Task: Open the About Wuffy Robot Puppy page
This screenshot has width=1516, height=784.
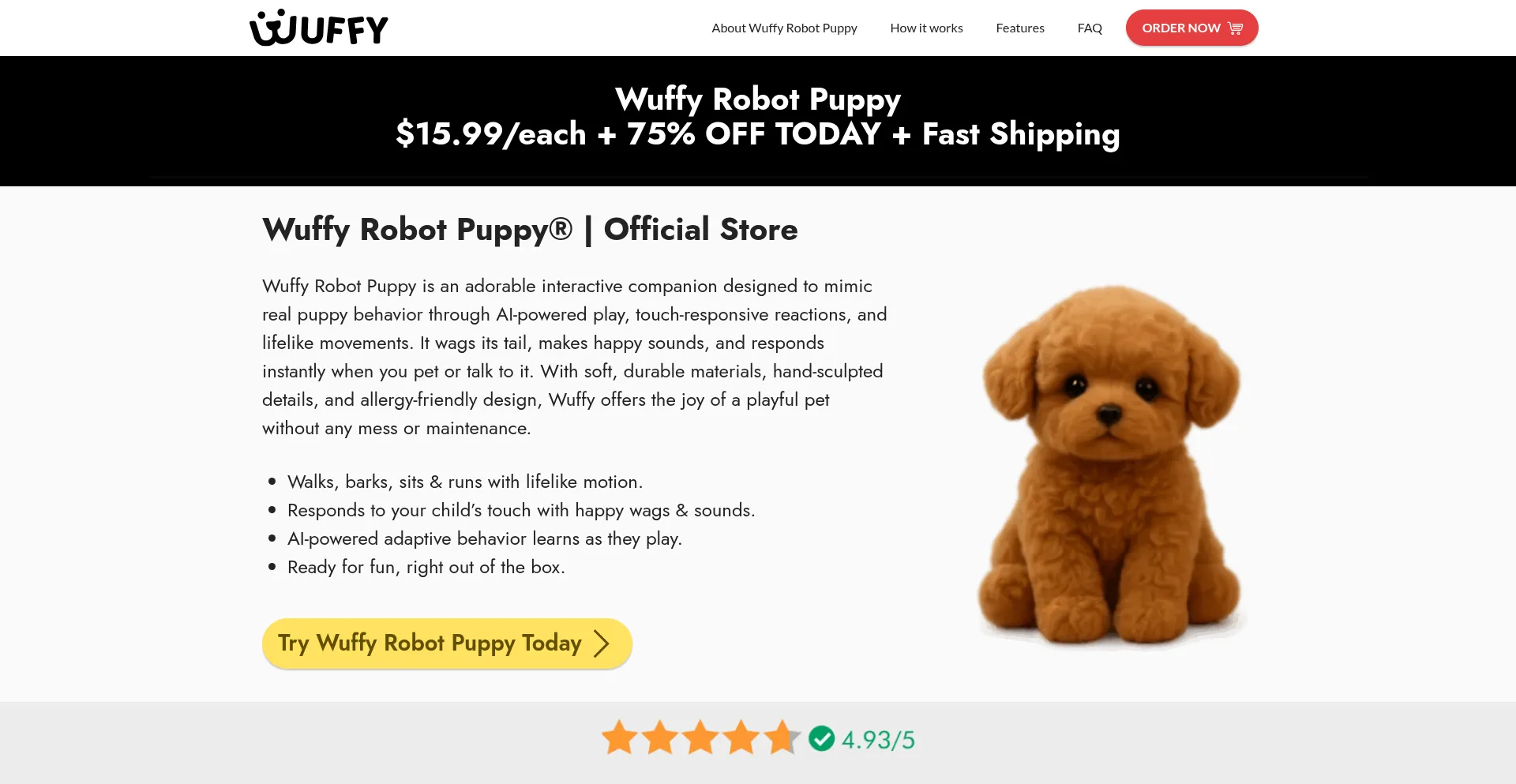Action: tap(783, 28)
